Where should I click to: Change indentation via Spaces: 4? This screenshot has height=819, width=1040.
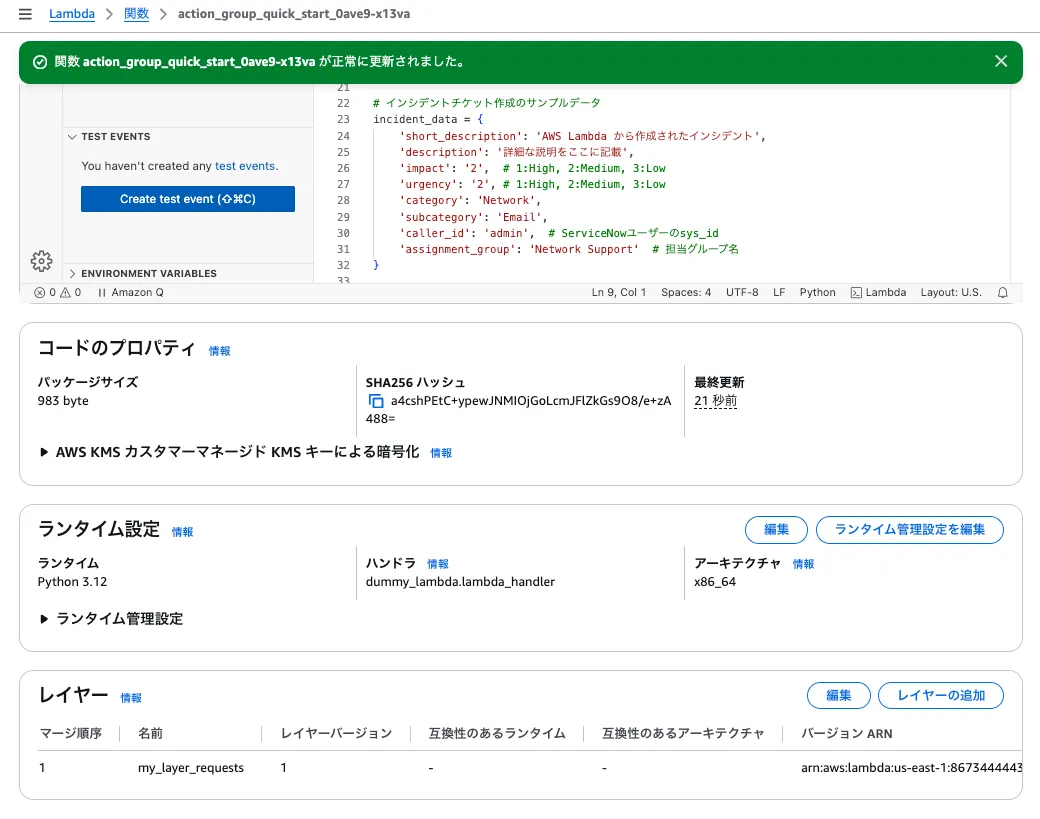click(686, 292)
